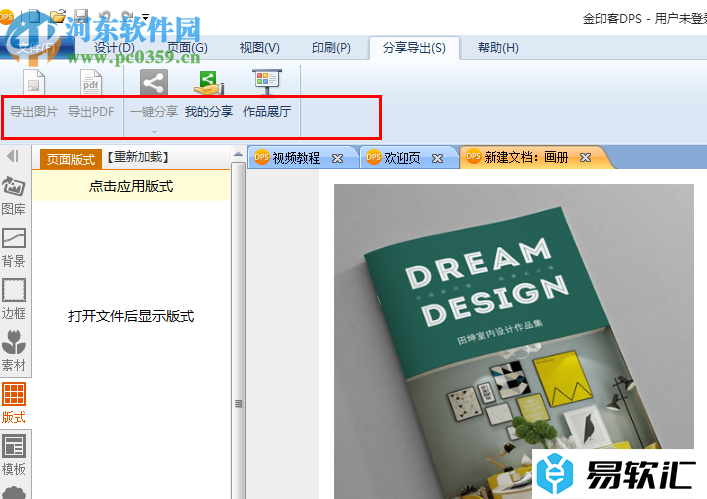Click the Dream Design brochure image

click(x=514, y=341)
